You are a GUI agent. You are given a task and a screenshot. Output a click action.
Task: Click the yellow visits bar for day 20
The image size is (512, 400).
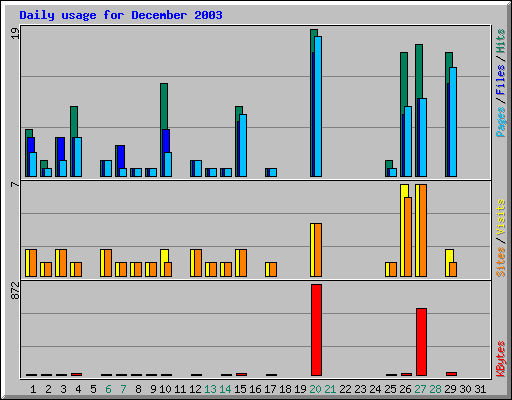pos(312,250)
